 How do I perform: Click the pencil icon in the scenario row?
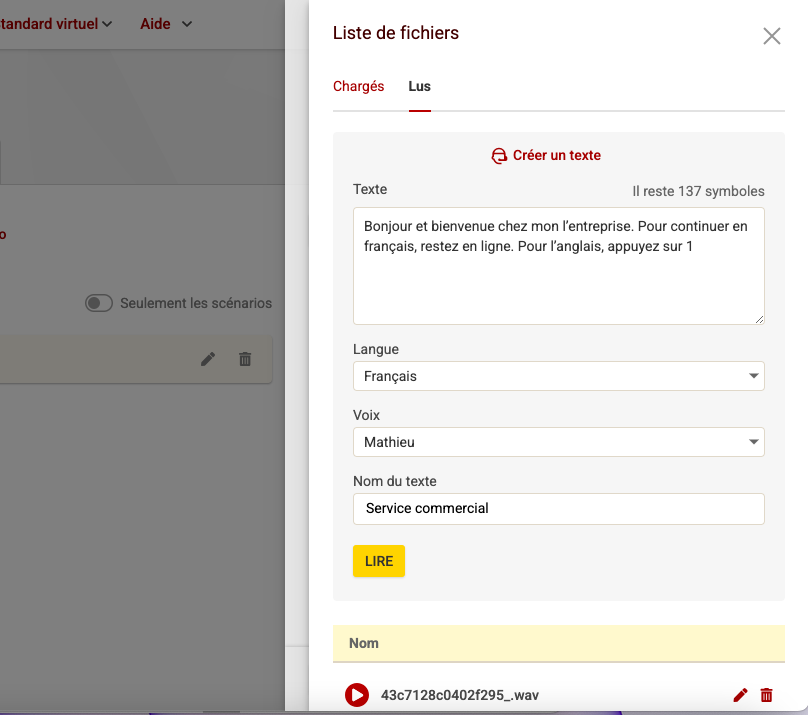click(x=208, y=359)
